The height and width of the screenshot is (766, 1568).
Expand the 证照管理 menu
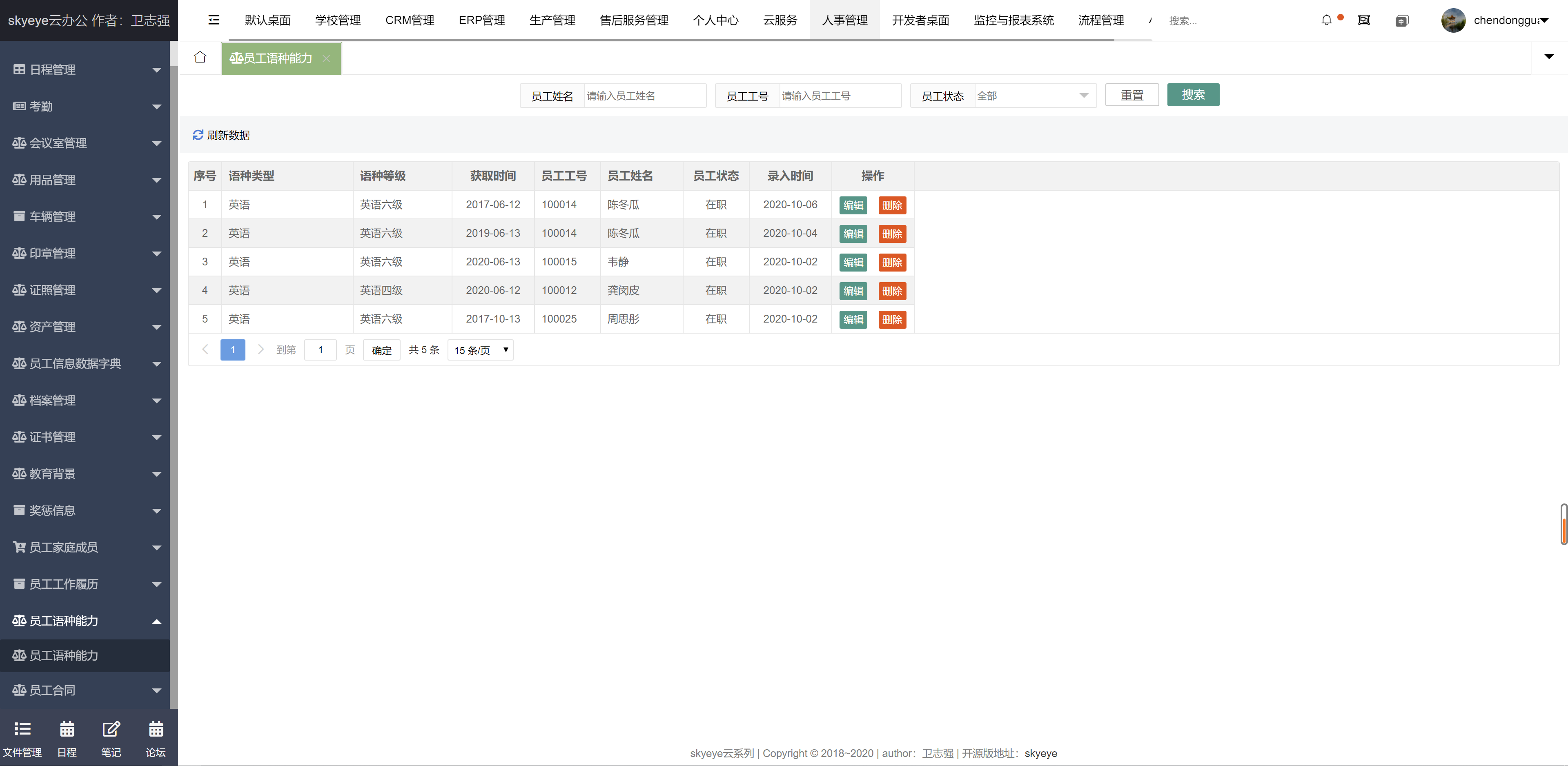(85, 290)
